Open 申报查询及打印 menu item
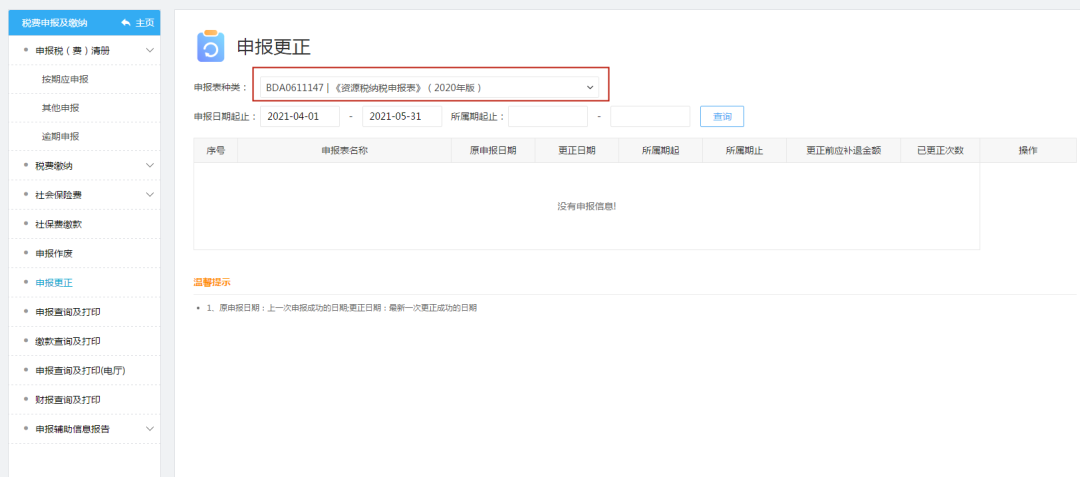Image resolution: width=1080 pixels, height=477 pixels. pos(69,312)
